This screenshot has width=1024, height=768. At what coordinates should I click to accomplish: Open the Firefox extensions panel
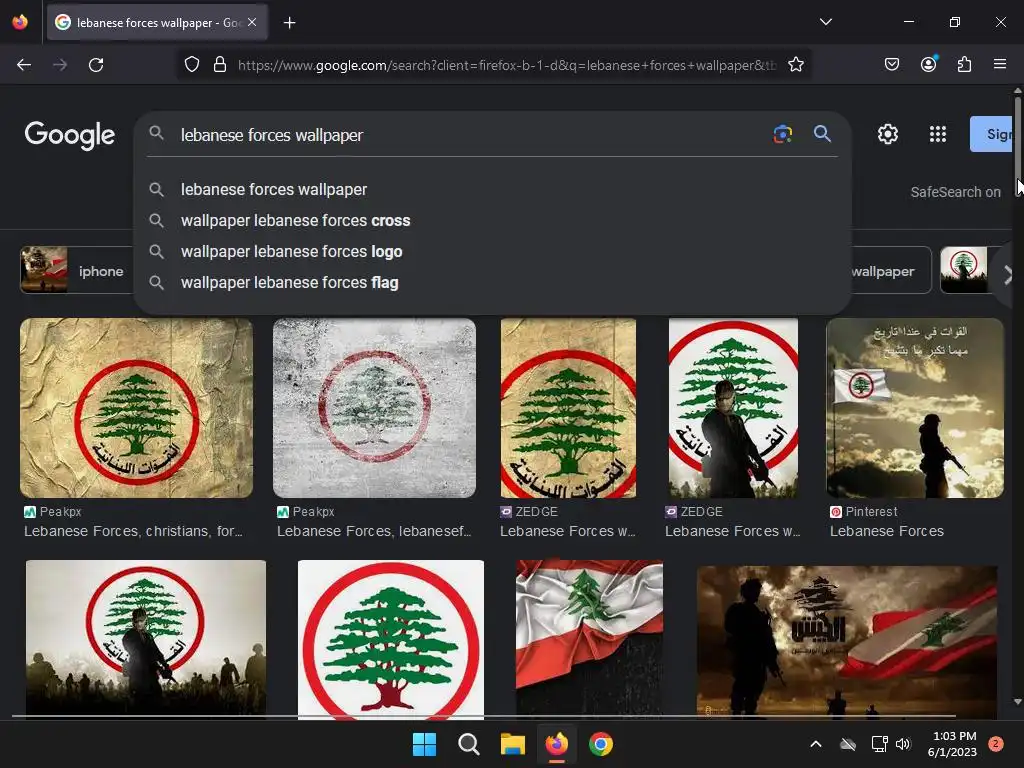[964, 65]
